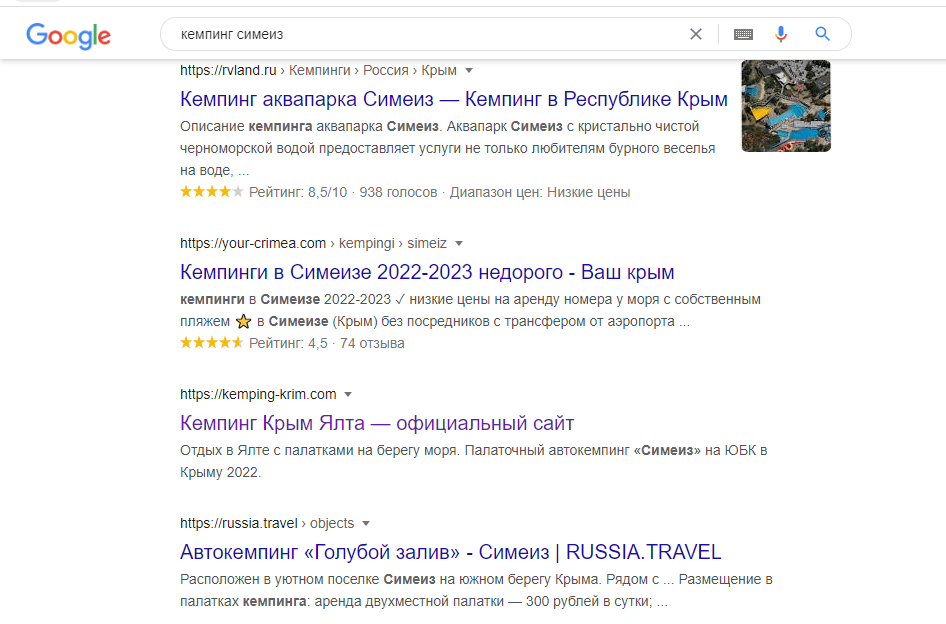
Task: Click the rvland.ru breadcrumb URL
Action: tap(318, 71)
